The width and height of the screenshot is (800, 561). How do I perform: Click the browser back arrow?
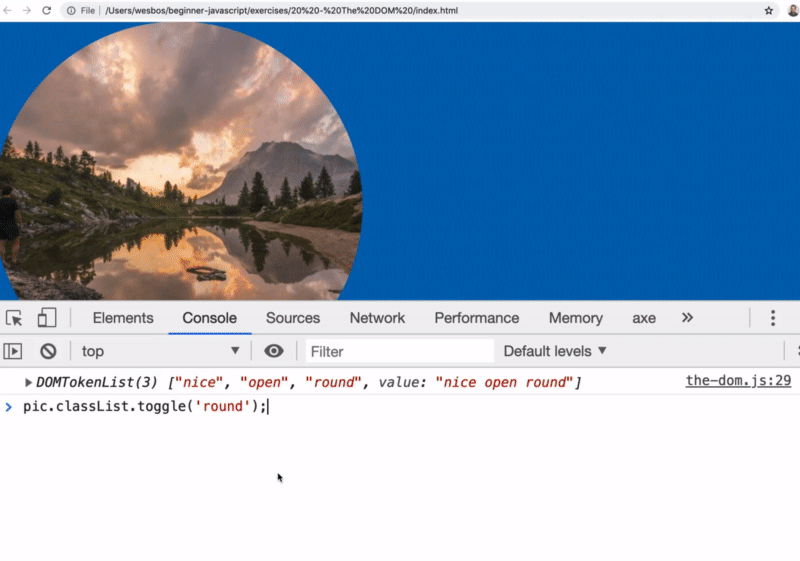pyautogui.click(x=8, y=10)
